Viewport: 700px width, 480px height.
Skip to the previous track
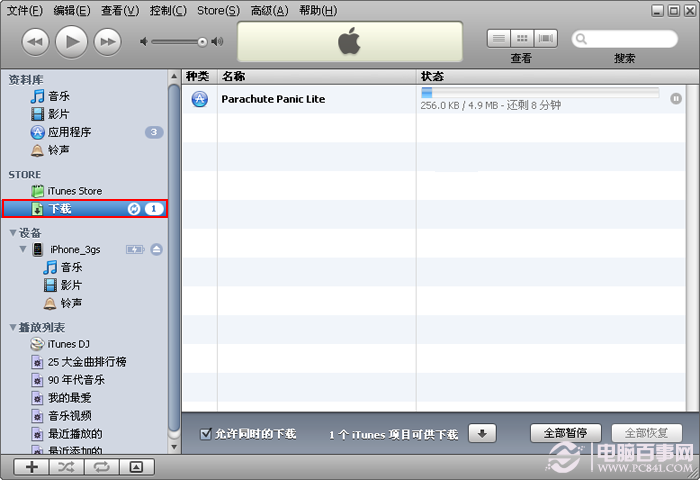point(35,41)
